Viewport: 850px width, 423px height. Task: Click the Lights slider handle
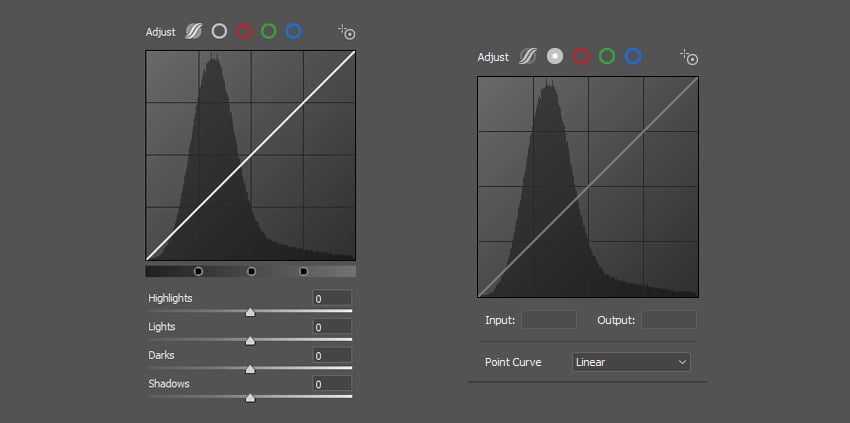(250, 341)
